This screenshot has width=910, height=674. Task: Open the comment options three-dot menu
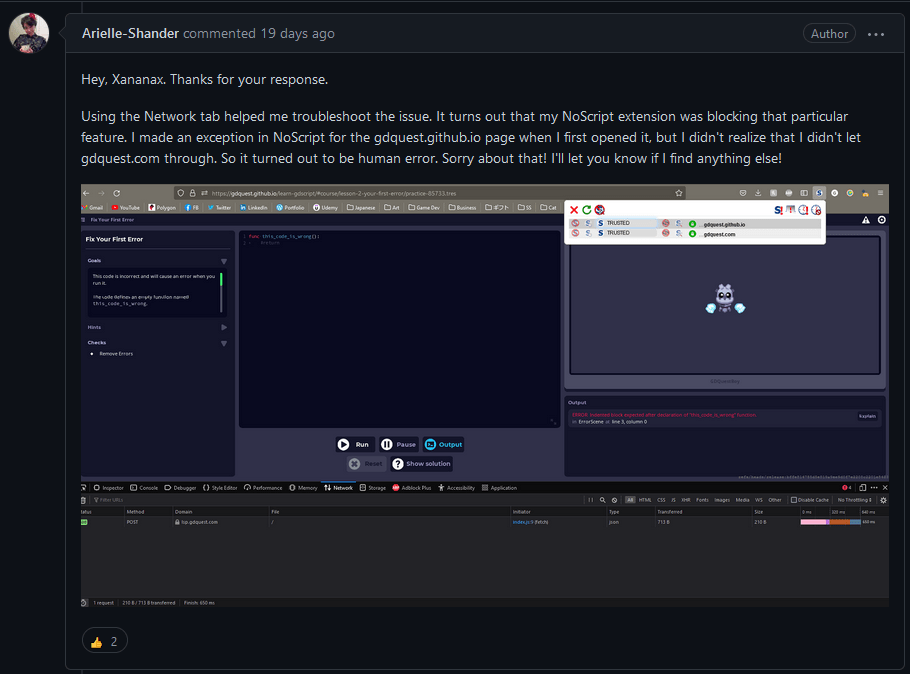[x=876, y=34]
